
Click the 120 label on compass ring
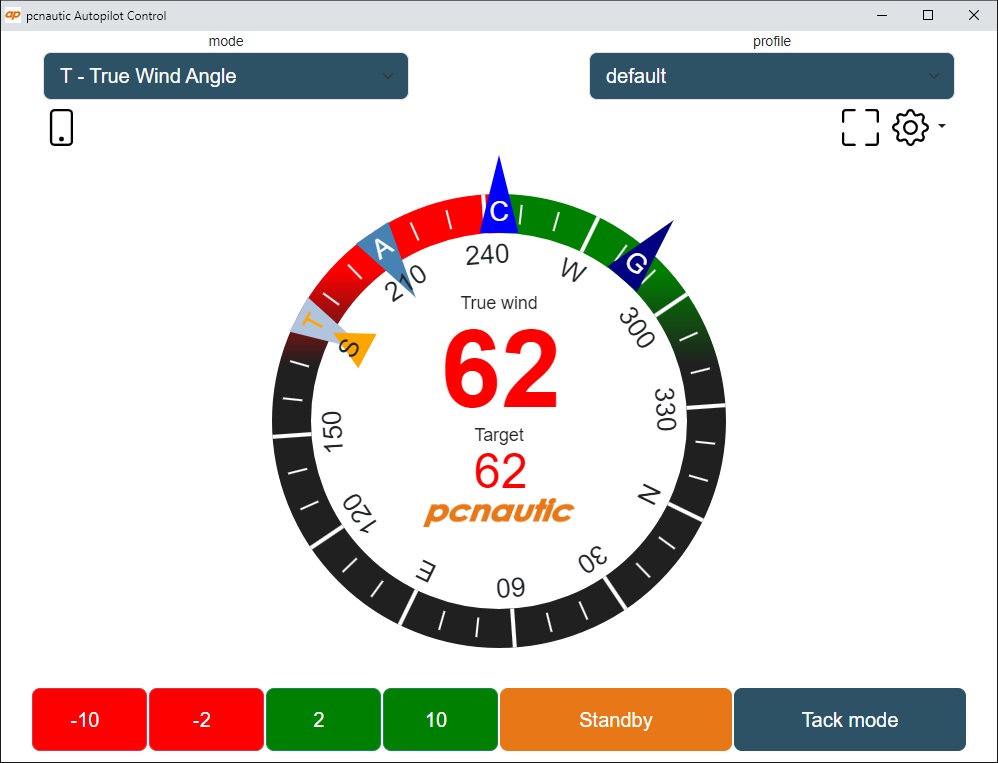pos(360,513)
